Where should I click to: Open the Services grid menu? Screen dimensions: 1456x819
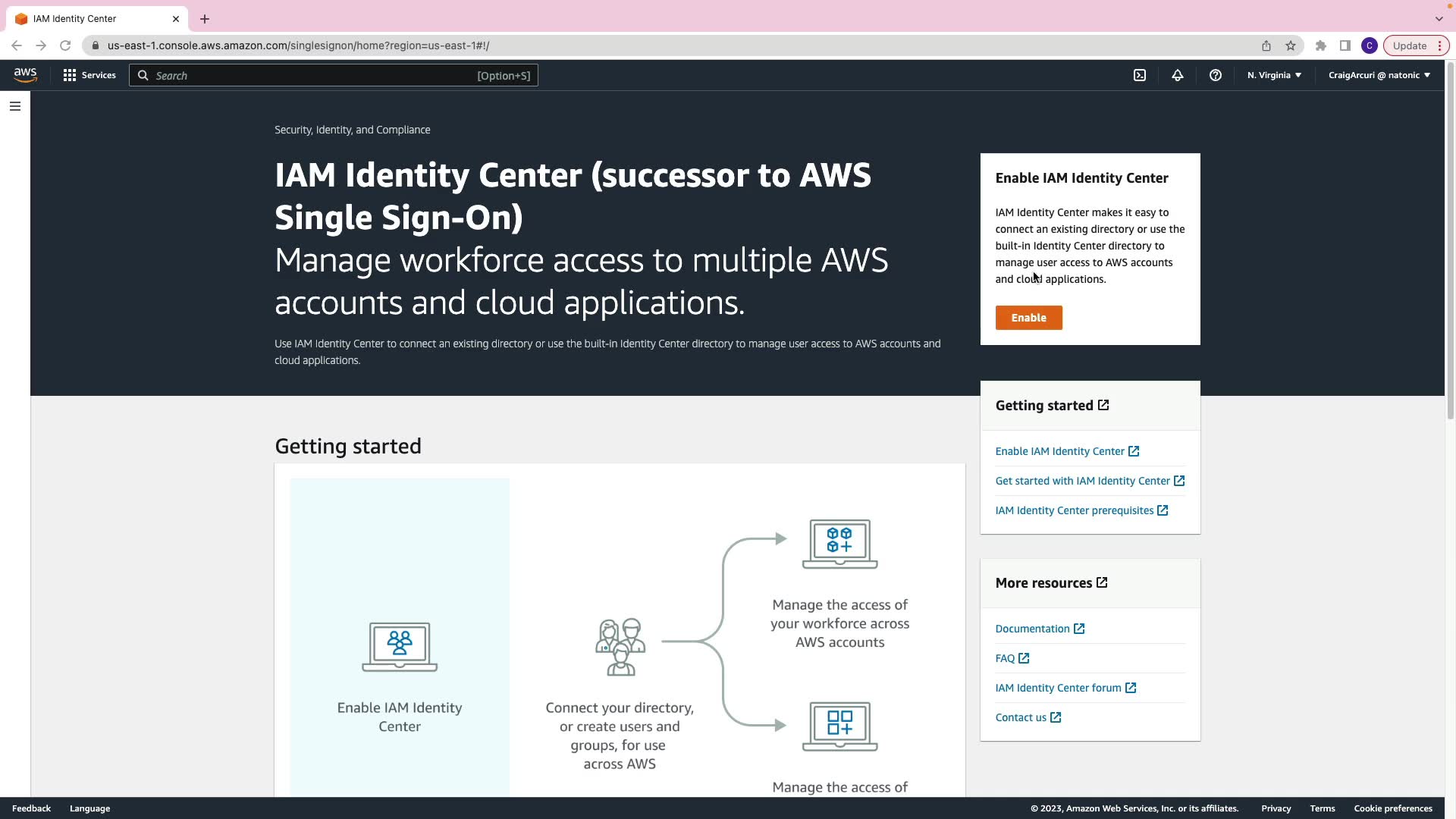pyautogui.click(x=89, y=75)
